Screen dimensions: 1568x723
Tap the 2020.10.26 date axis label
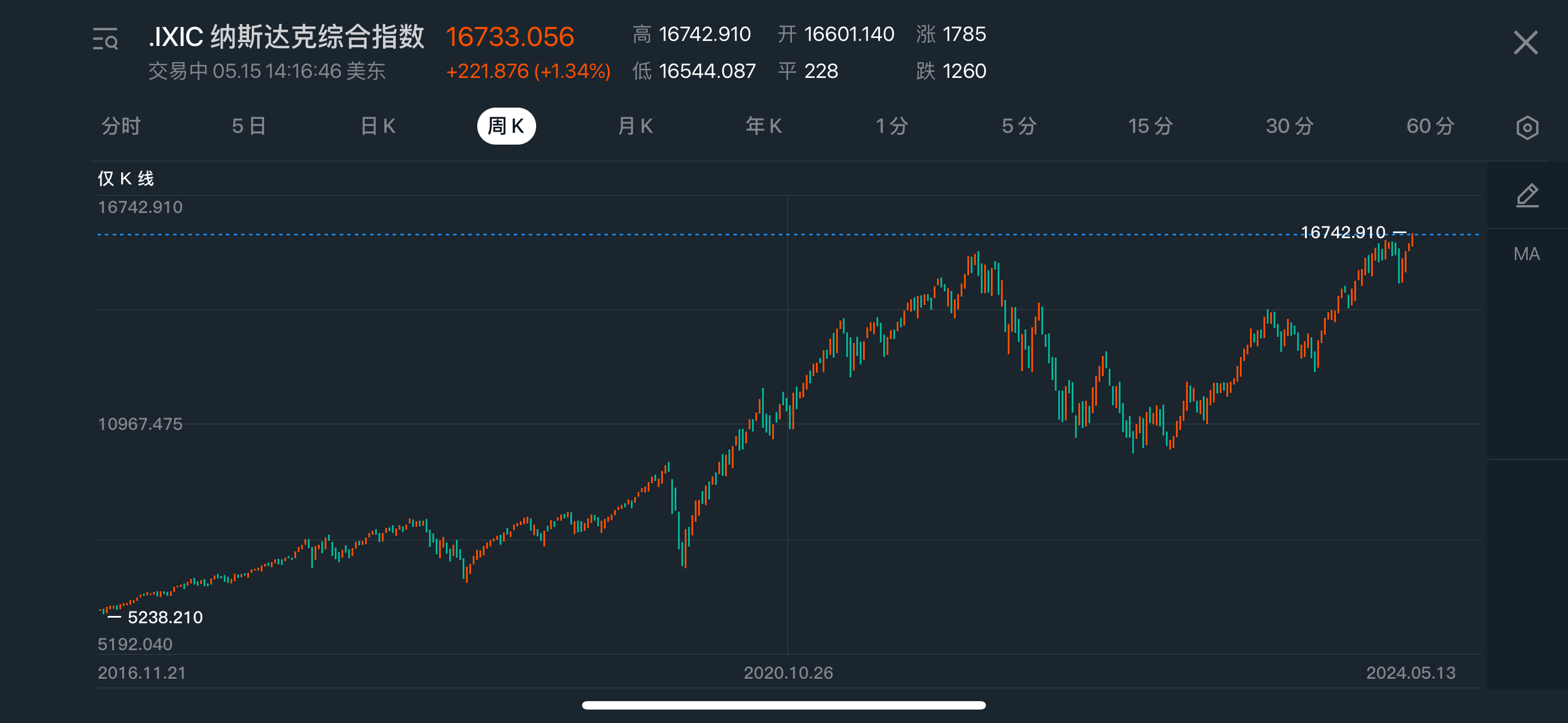[788, 673]
